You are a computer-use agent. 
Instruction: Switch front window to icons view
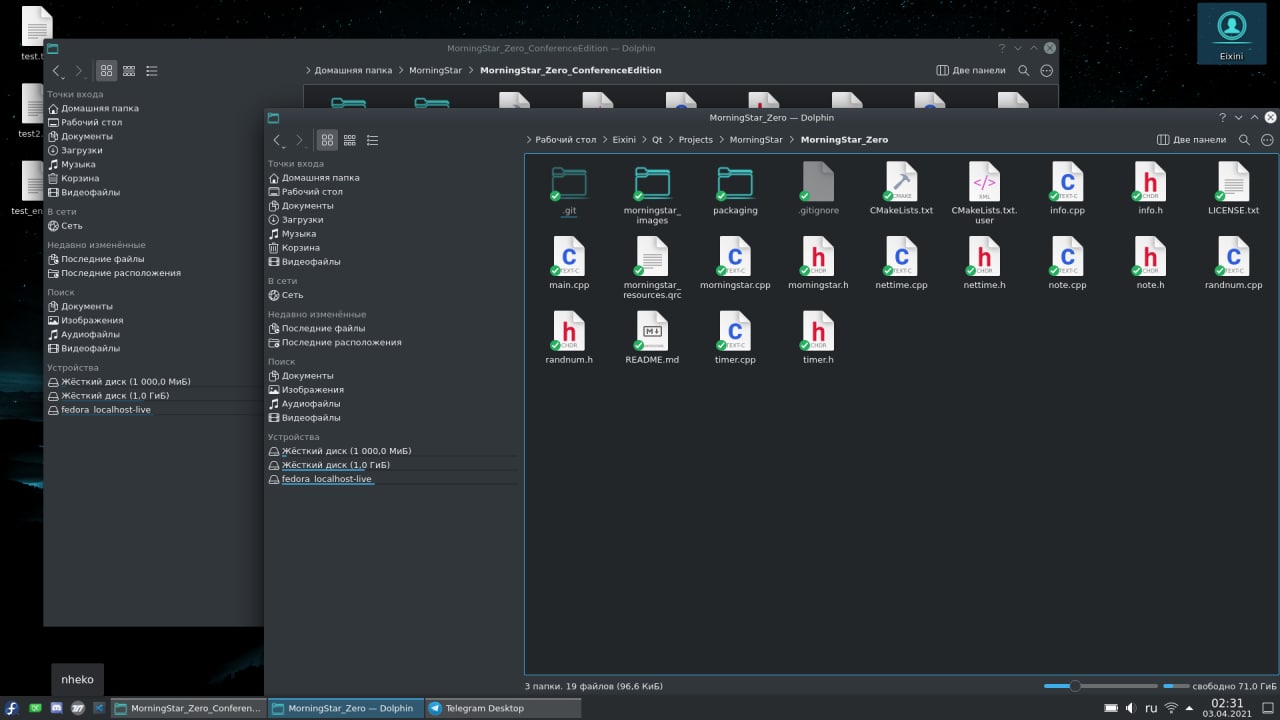[327, 140]
